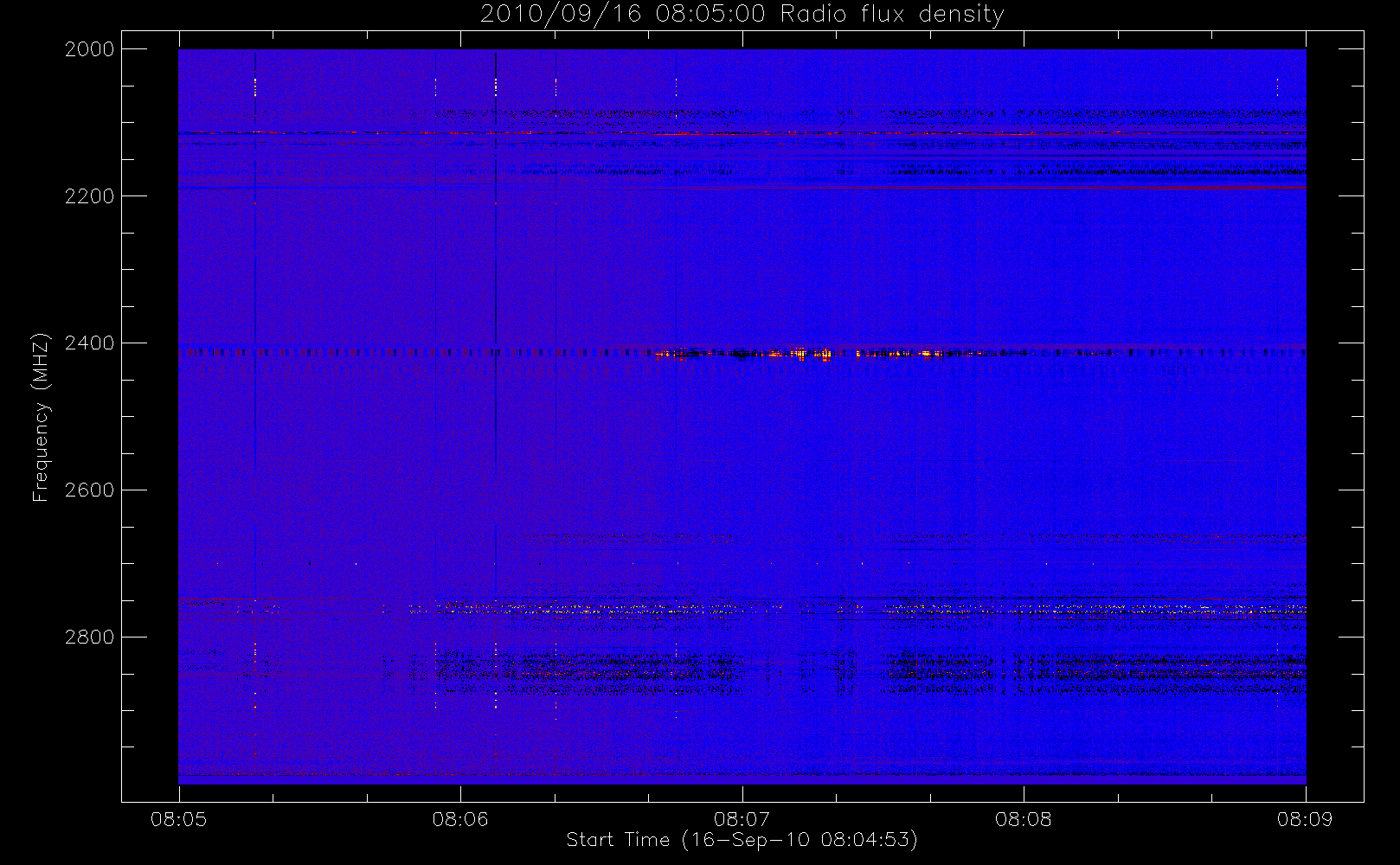
Task: Click the 2400 frequency tick label
Action: tap(90, 343)
